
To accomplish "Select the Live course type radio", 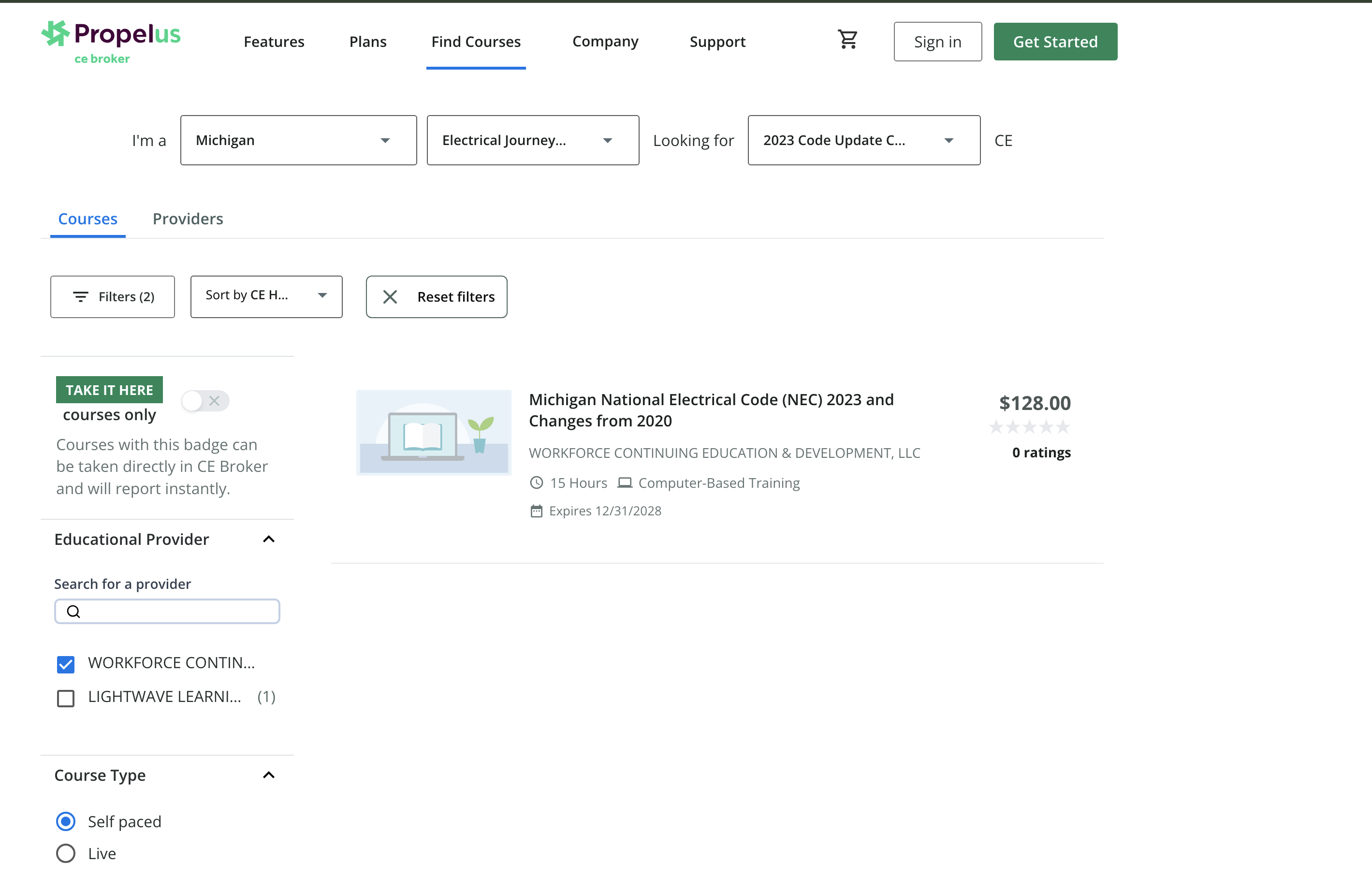I will pos(66,853).
